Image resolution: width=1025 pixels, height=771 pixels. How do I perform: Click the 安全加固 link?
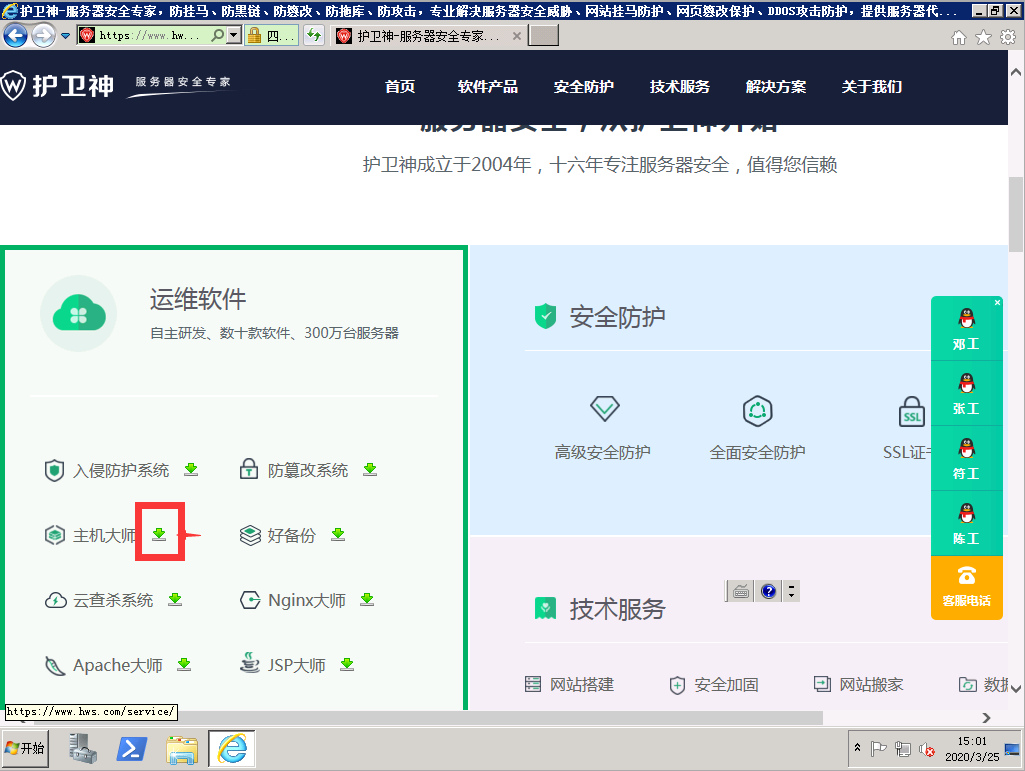pos(726,685)
